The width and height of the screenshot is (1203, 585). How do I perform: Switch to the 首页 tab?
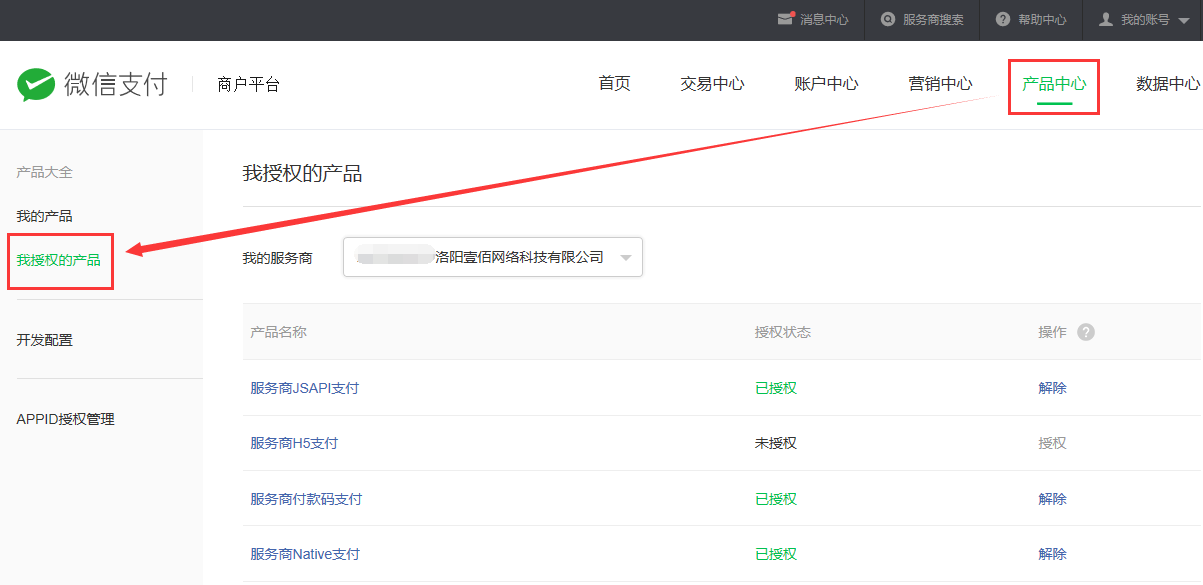(614, 84)
